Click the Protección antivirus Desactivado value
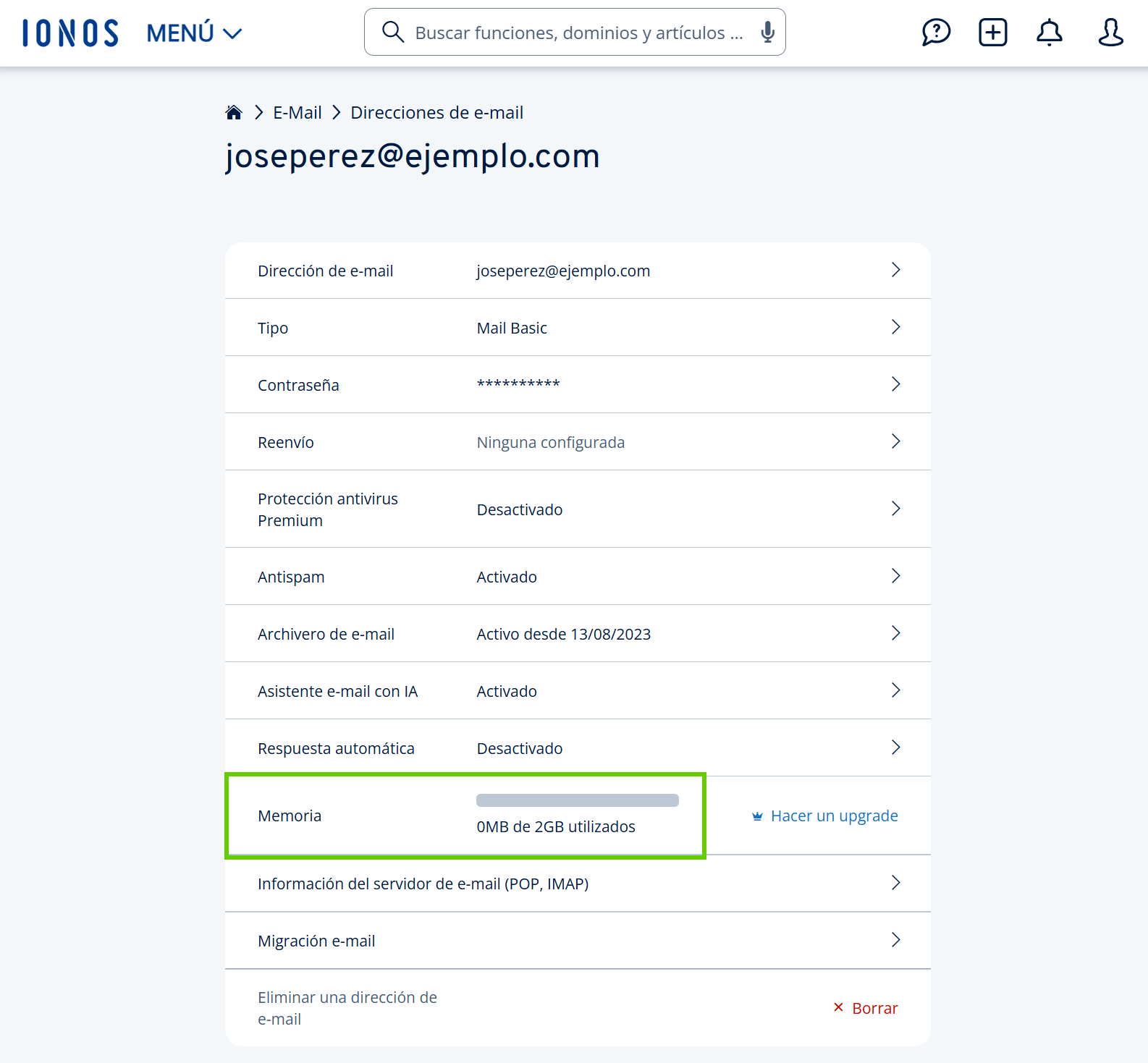 pos(520,510)
